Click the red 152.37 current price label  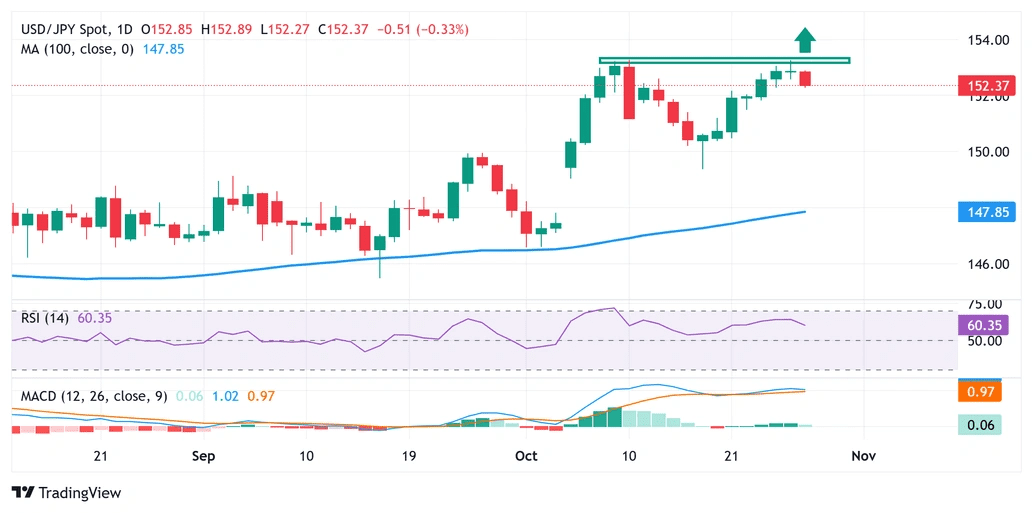[x=986, y=86]
